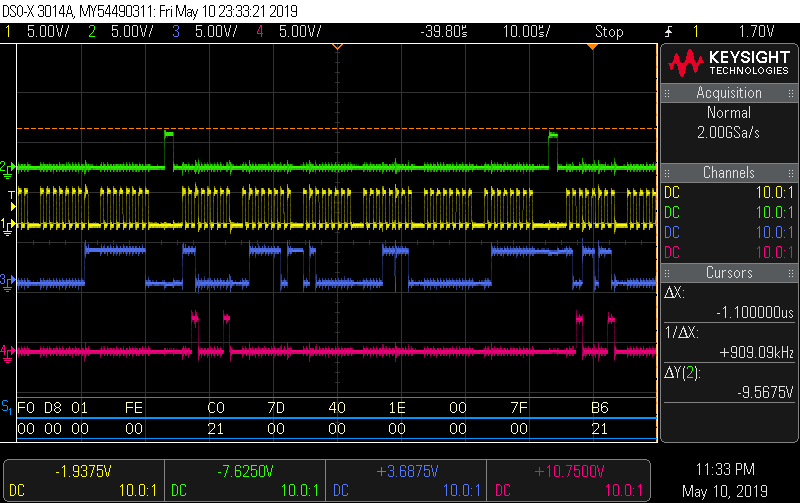Click the DSO-X 3014A title text

[x=38, y=11]
